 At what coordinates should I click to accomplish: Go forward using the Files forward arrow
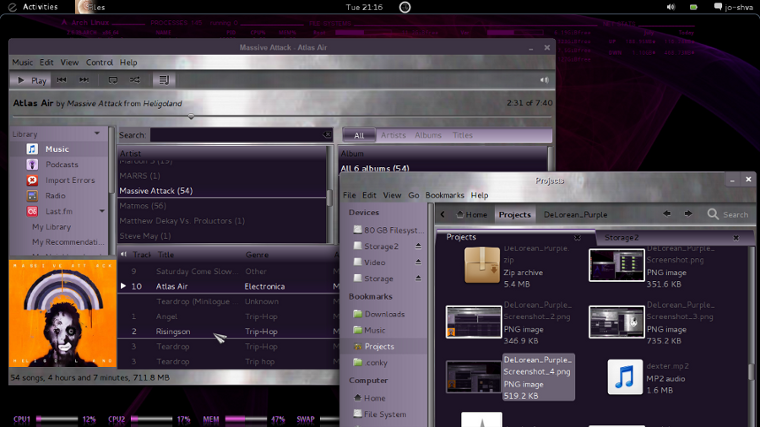688,214
